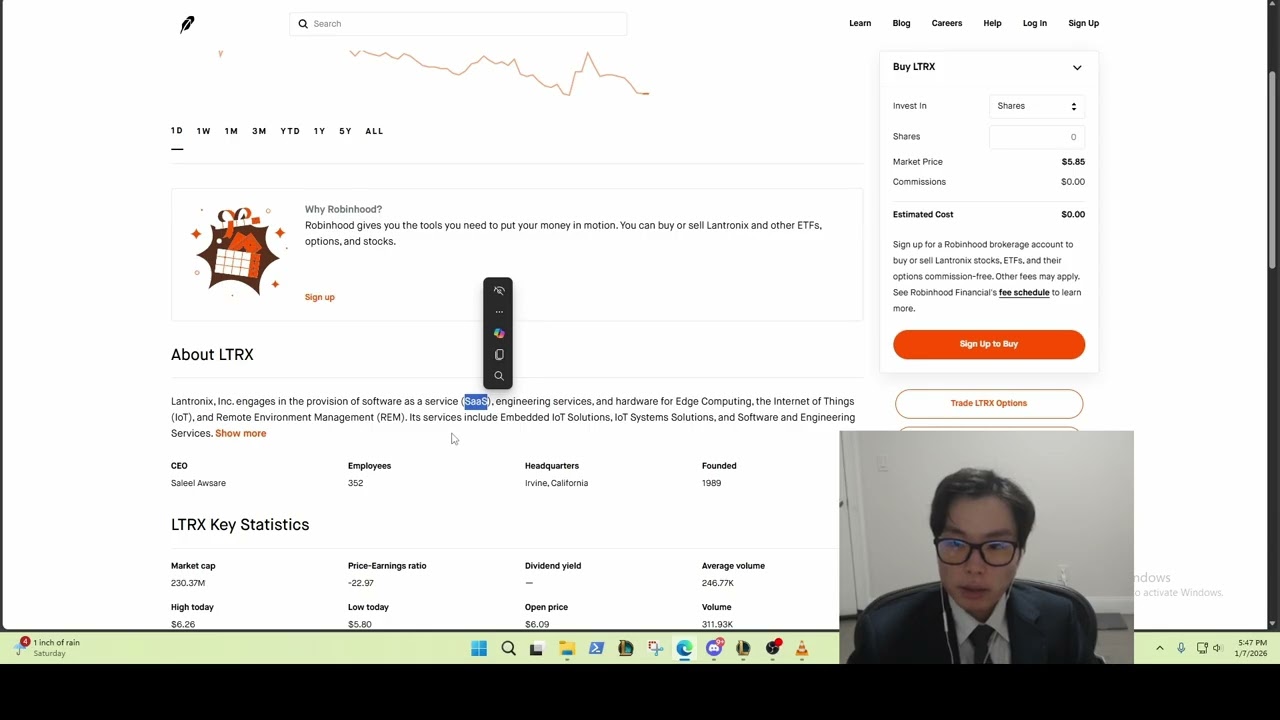1280x720 pixels.
Task: Open VLC media player from the taskbar
Action: tap(802, 649)
